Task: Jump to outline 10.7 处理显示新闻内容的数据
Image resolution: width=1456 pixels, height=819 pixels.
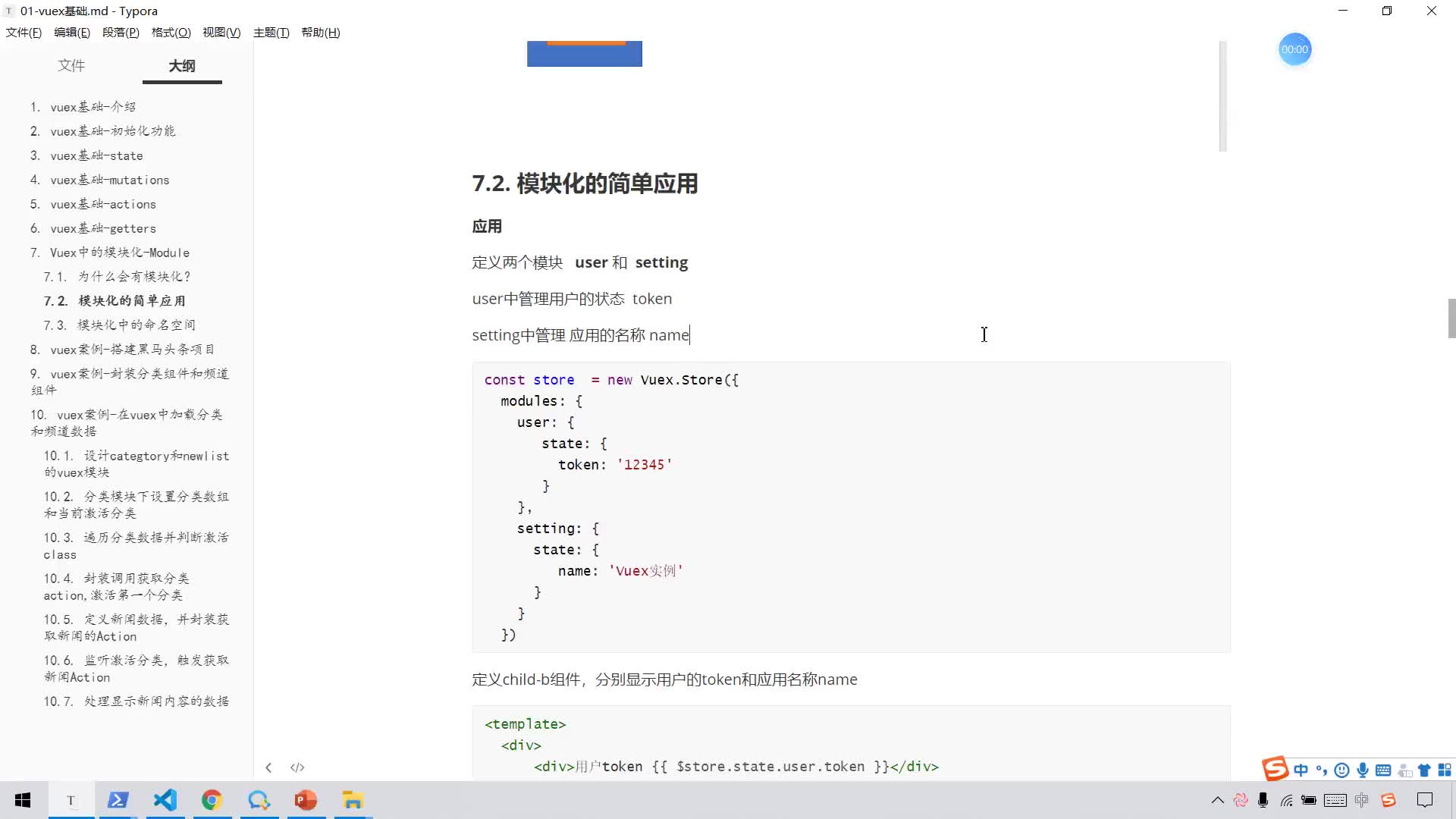Action: [x=136, y=701]
